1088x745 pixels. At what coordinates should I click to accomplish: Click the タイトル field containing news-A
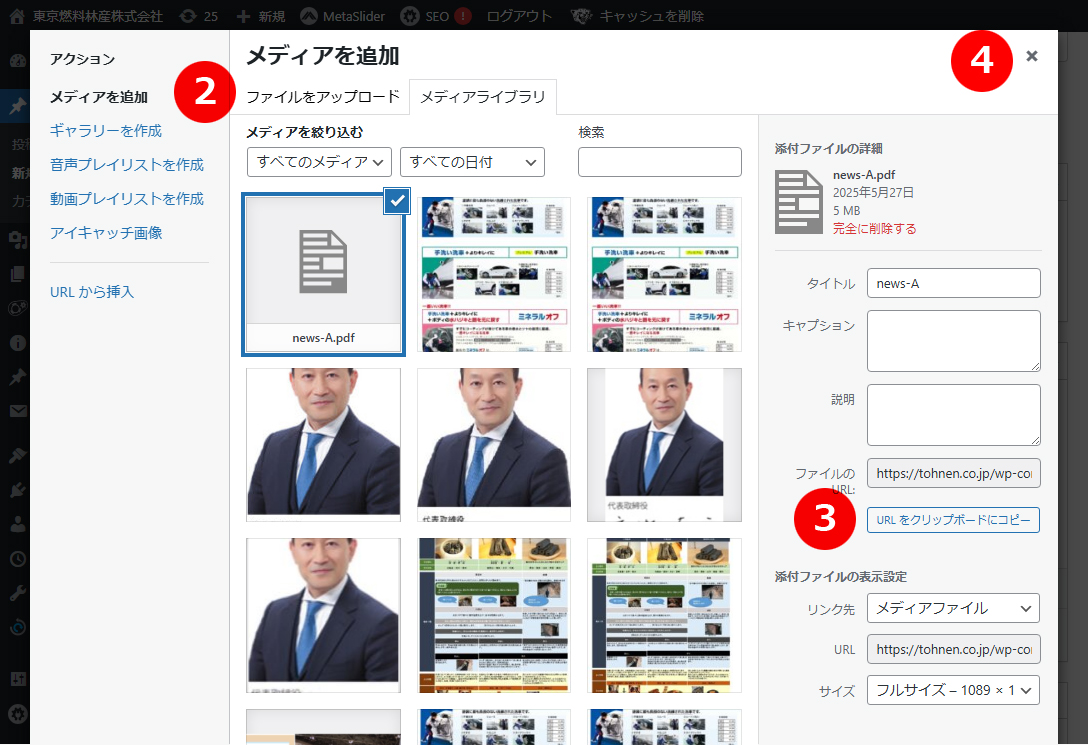pos(953,284)
